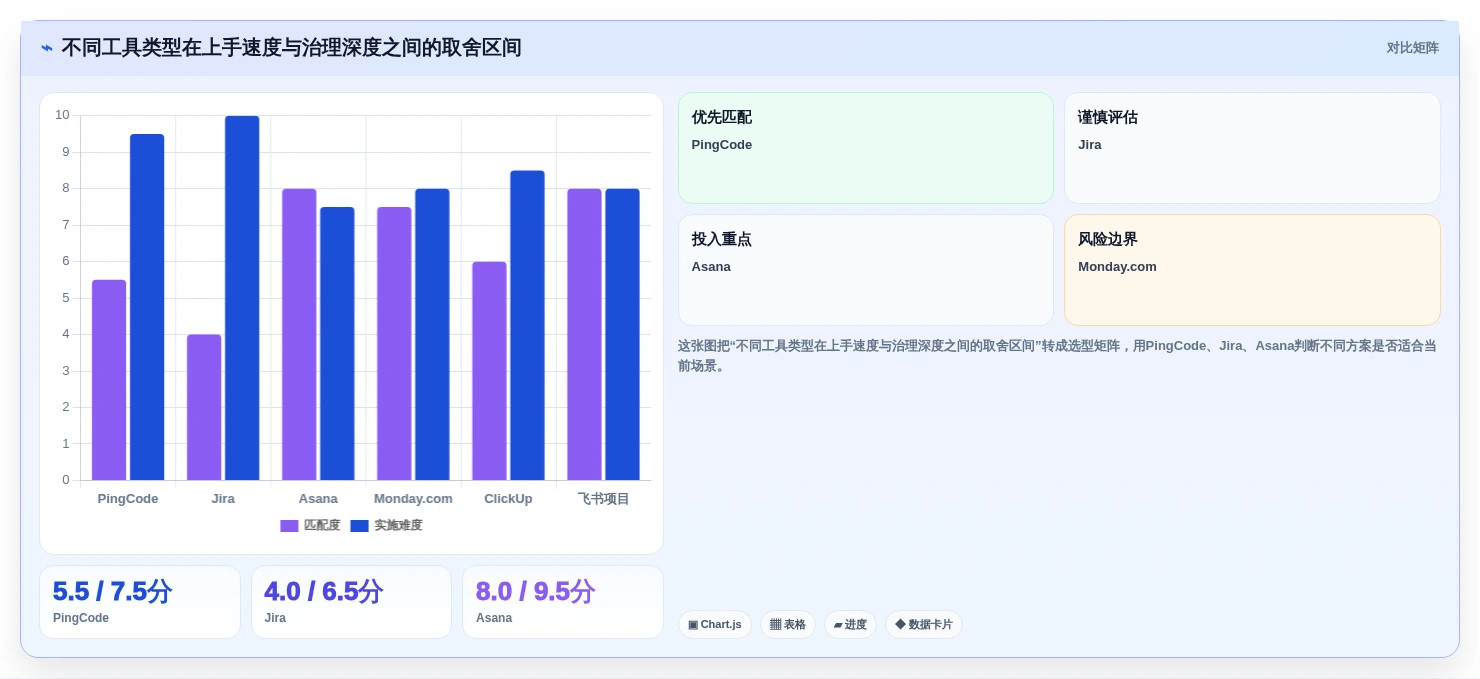This screenshot has width=1480, height=679.
Task: Click the y-axis value 0
Action: [66, 480]
